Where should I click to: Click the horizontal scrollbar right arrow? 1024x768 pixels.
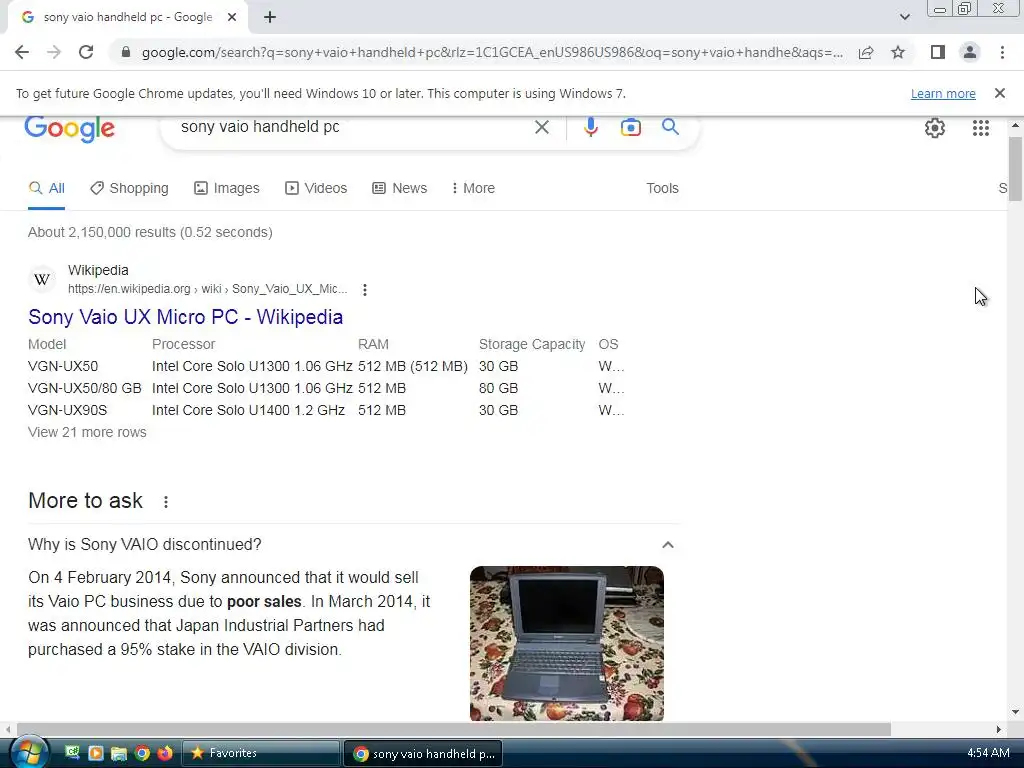(x=999, y=729)
